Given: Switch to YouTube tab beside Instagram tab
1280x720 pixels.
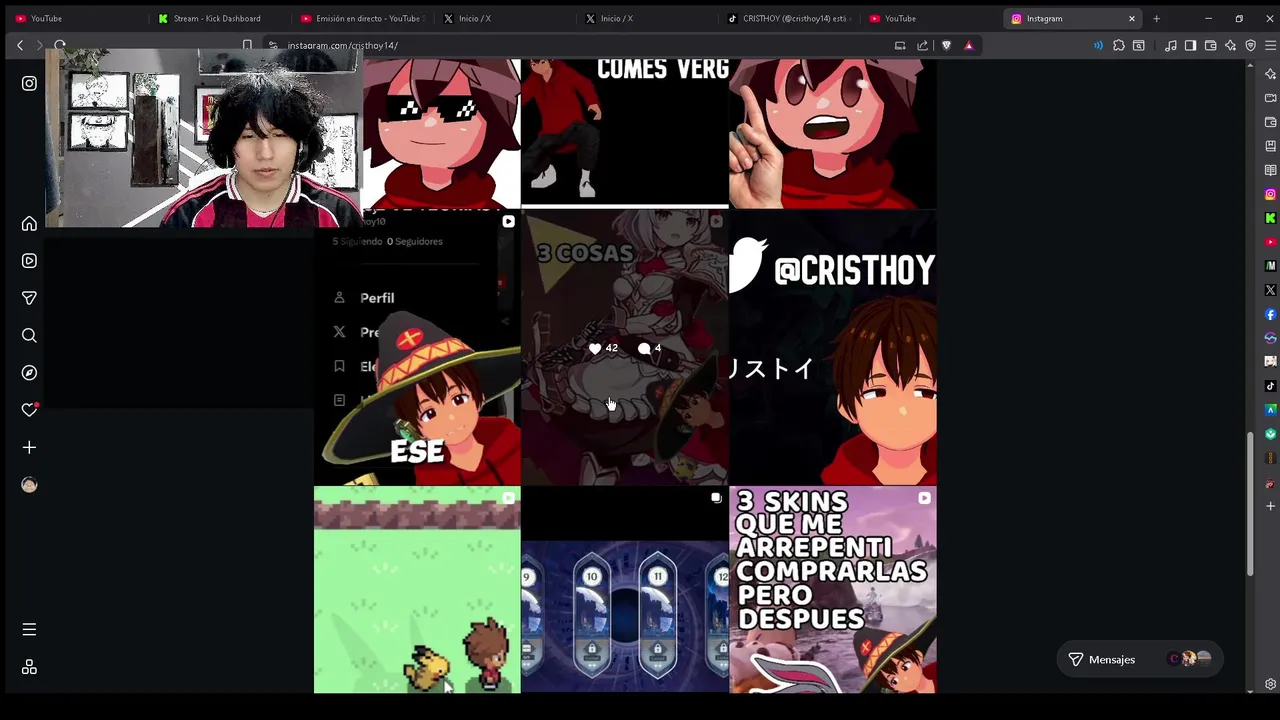Looking at the screenshot, I should click(929, 18).
